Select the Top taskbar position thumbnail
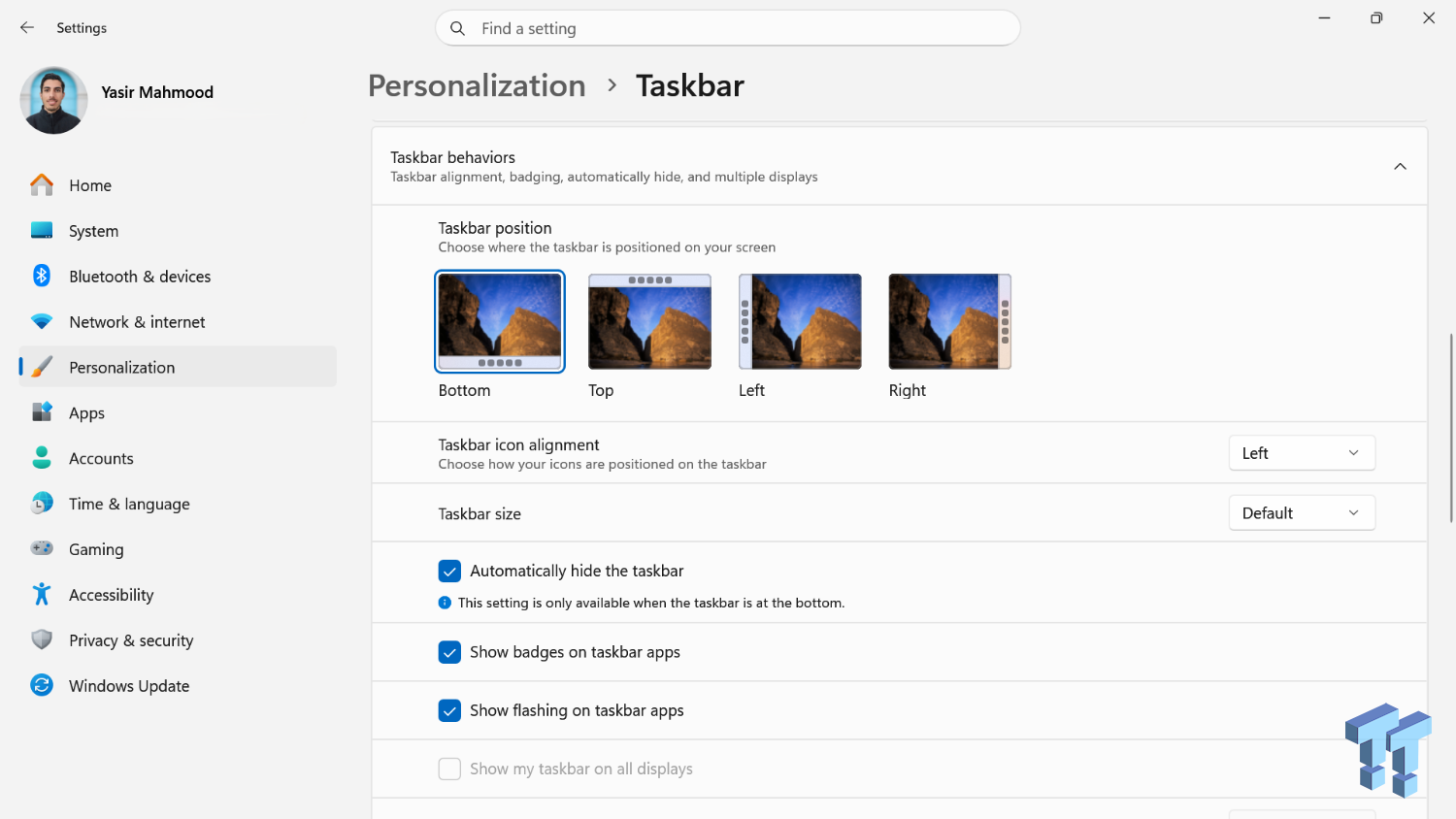The image size is (1456, 819). (x=649, y=321)
